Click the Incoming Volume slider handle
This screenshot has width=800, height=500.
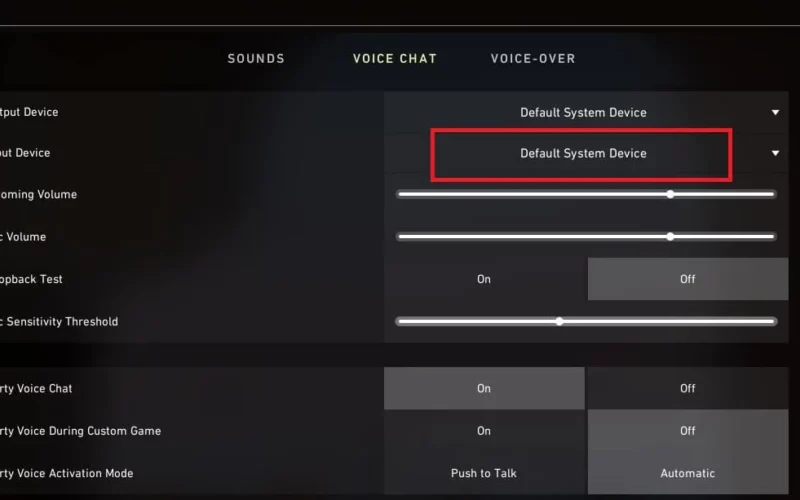tap(670, 194)
